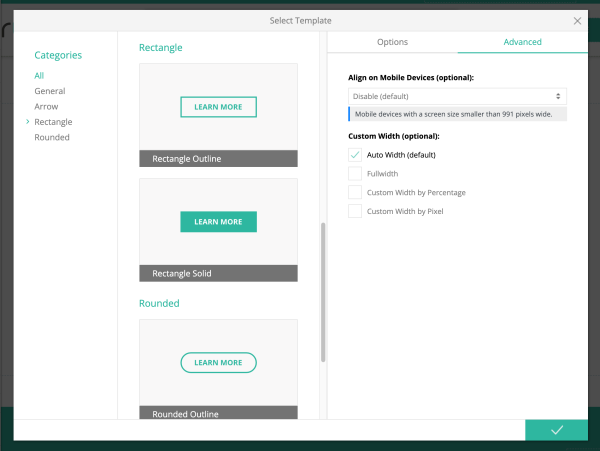
Task: Confirm selection with the green checkmark button
Action: point(556,430)
